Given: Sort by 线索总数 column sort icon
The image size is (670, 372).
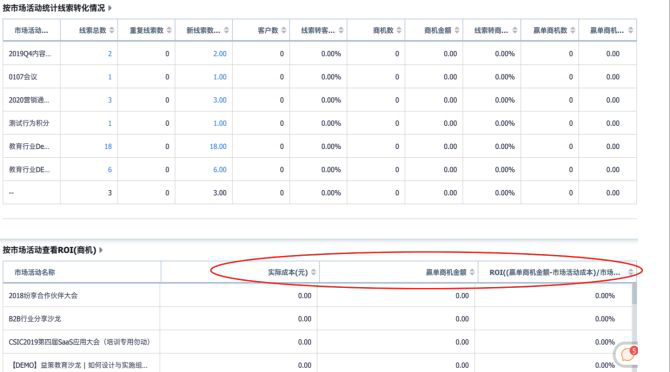Looking at the screenshot, I should (112, 30).
